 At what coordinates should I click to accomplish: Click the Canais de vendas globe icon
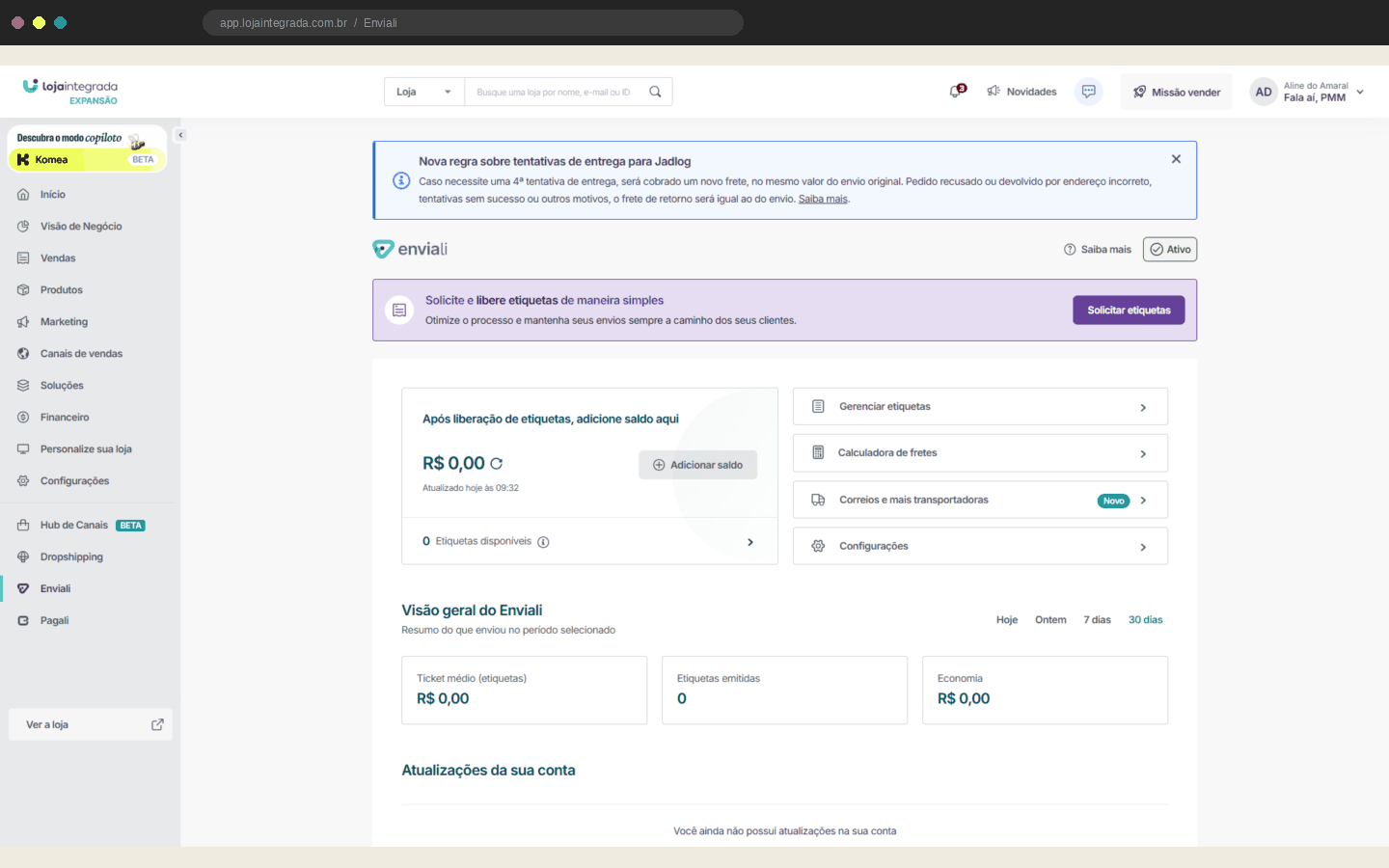(x=23, y=354)
